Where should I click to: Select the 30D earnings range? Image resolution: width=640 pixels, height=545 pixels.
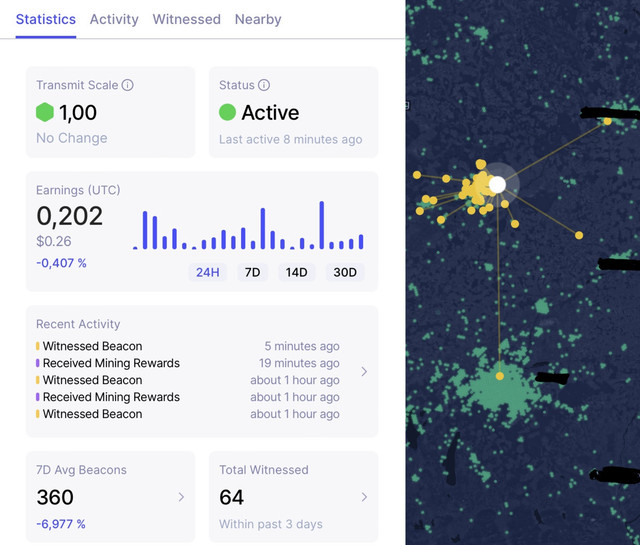(345, 272)
